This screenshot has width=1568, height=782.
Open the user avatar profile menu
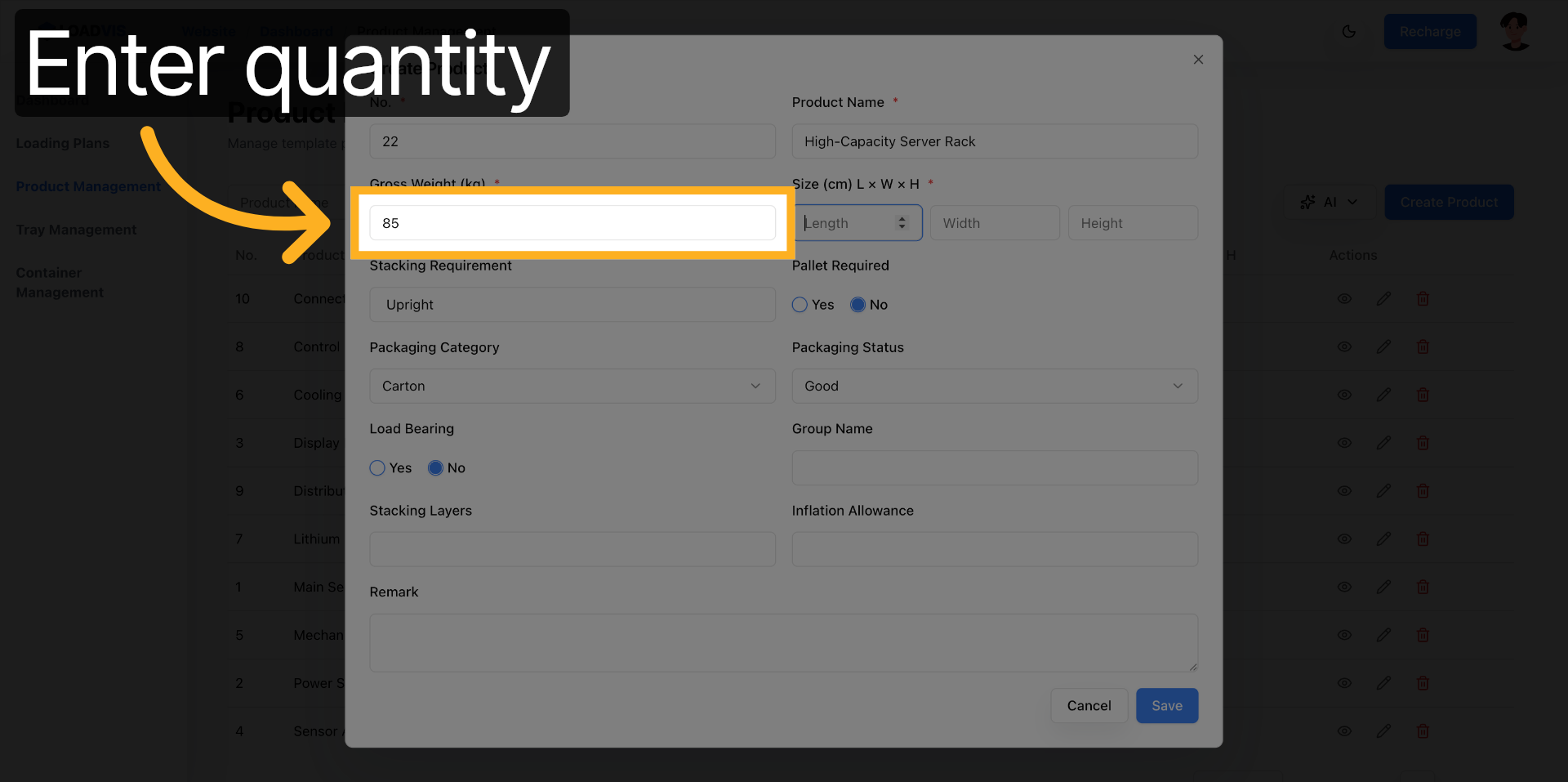pyautogui.click(x=1515, y=32)
